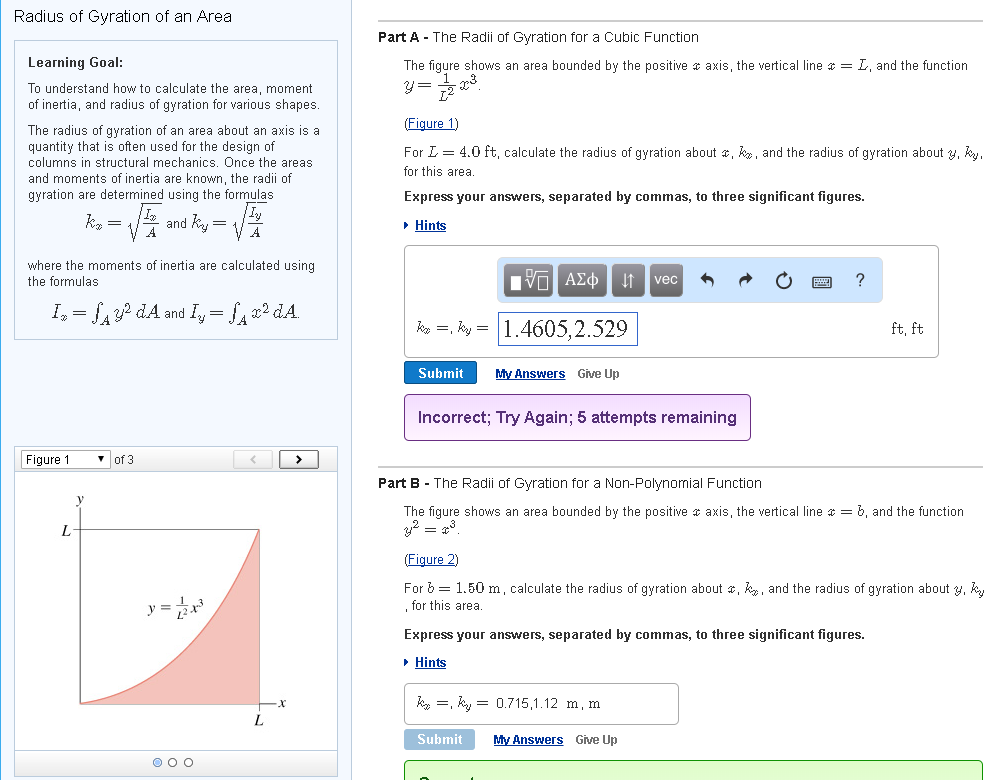1000x780 pixels.
Task: Insert a vector using the vec icon
Action: (x=665, y=280)
